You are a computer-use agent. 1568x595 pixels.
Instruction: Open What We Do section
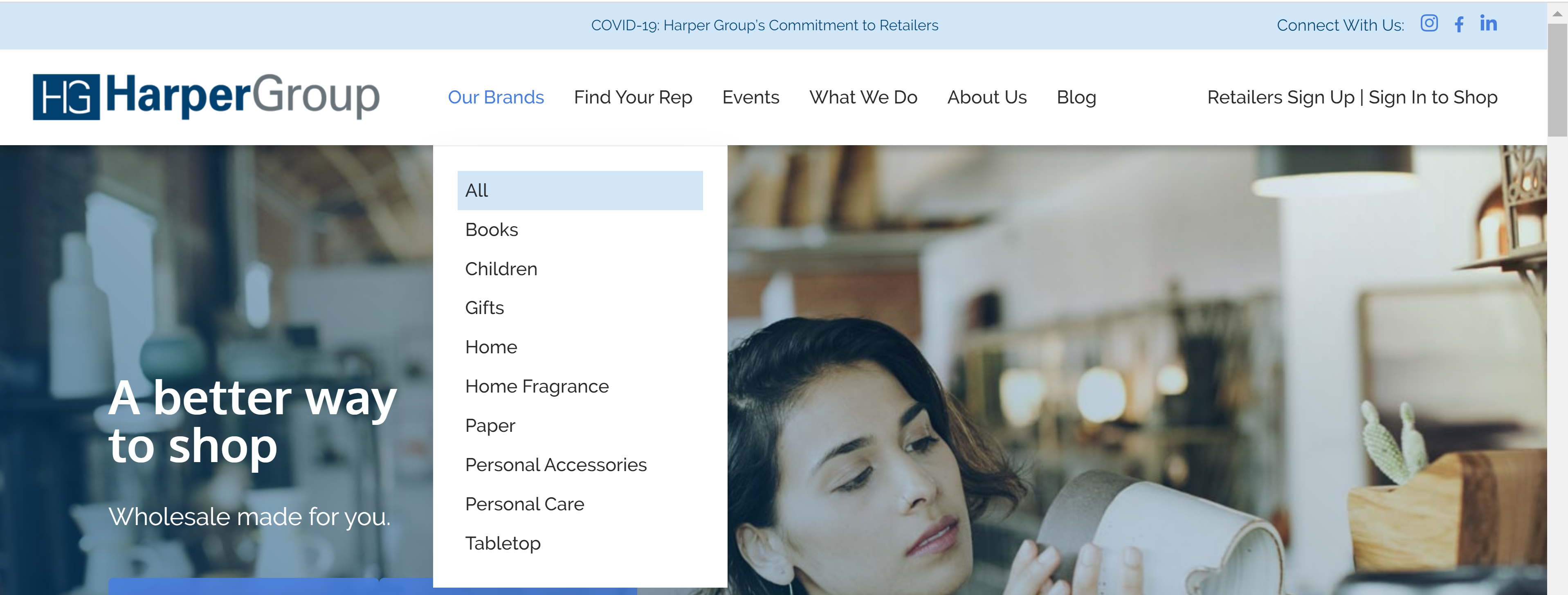click(863, 97)
